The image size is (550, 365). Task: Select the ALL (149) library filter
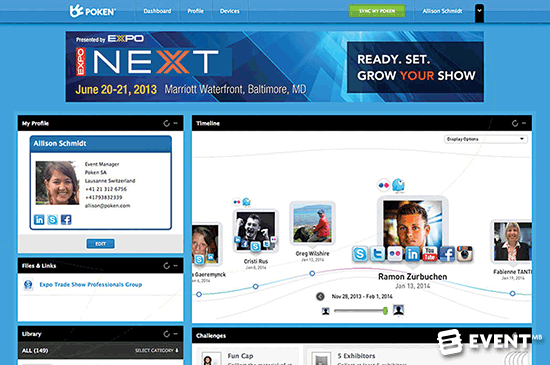[35, 351]
